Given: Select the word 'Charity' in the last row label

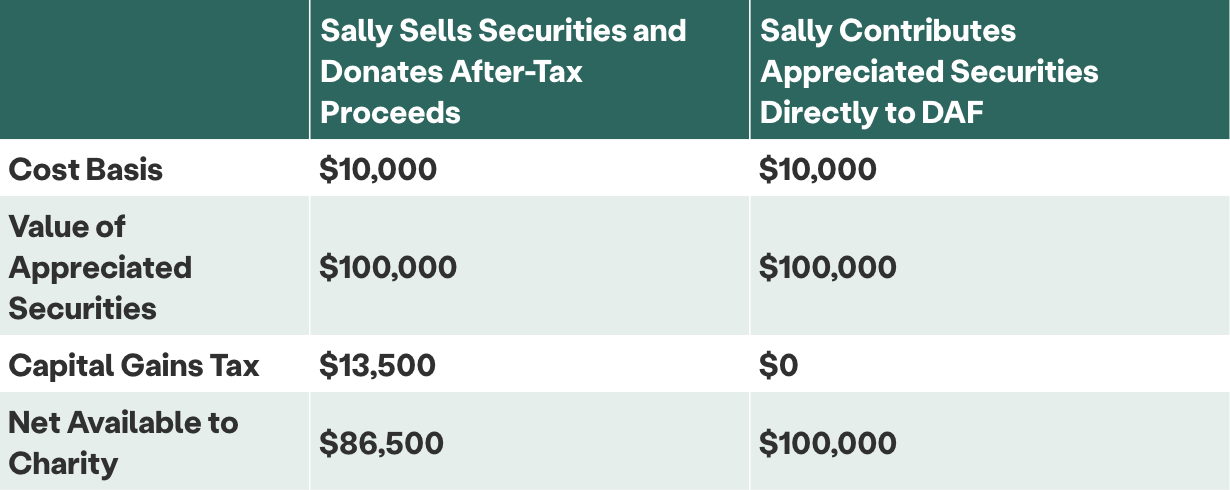Looking at the screenshot, I should pyautogui.click(x=64, y=464).
